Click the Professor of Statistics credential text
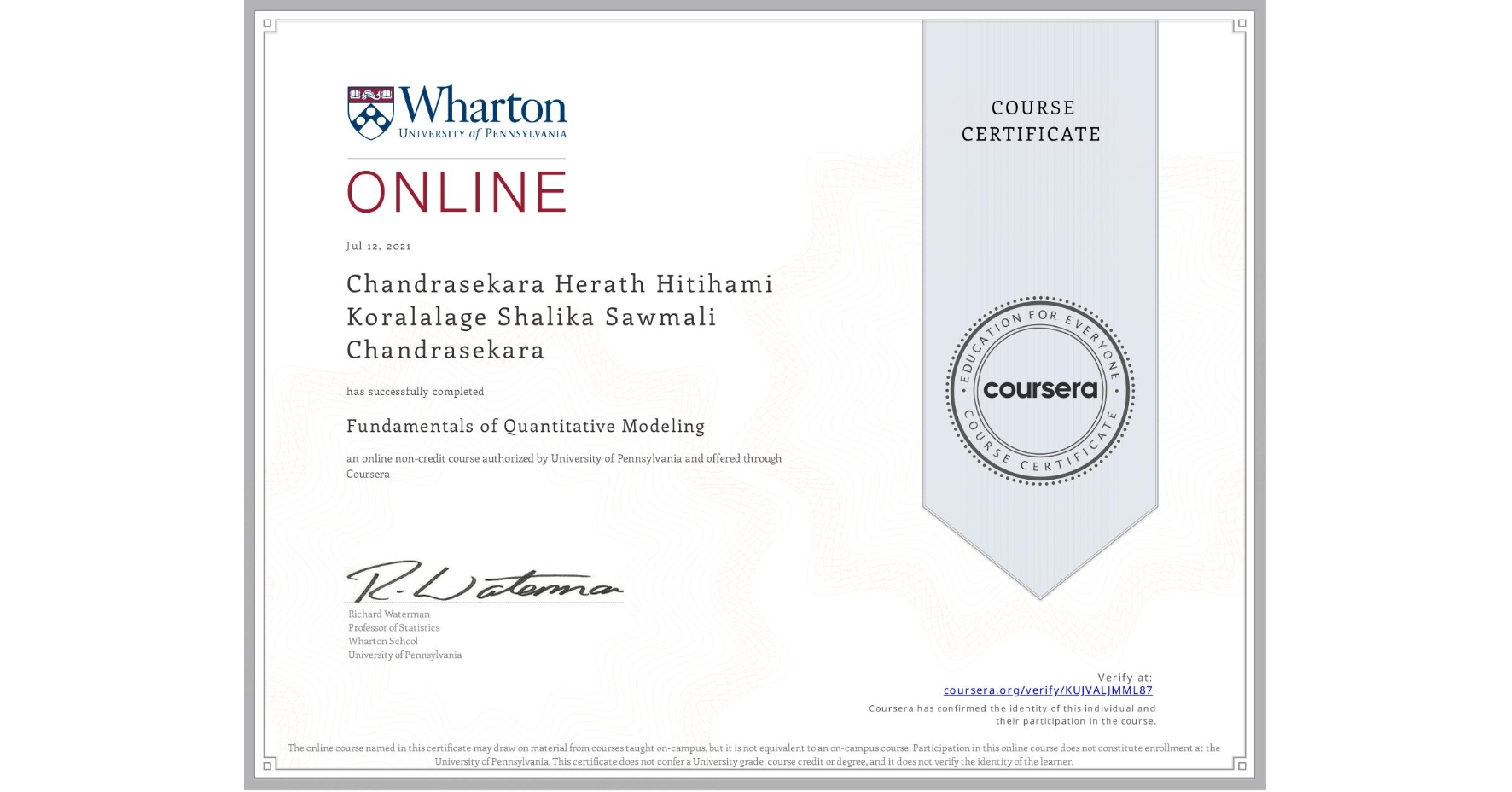 click(393, 627)
